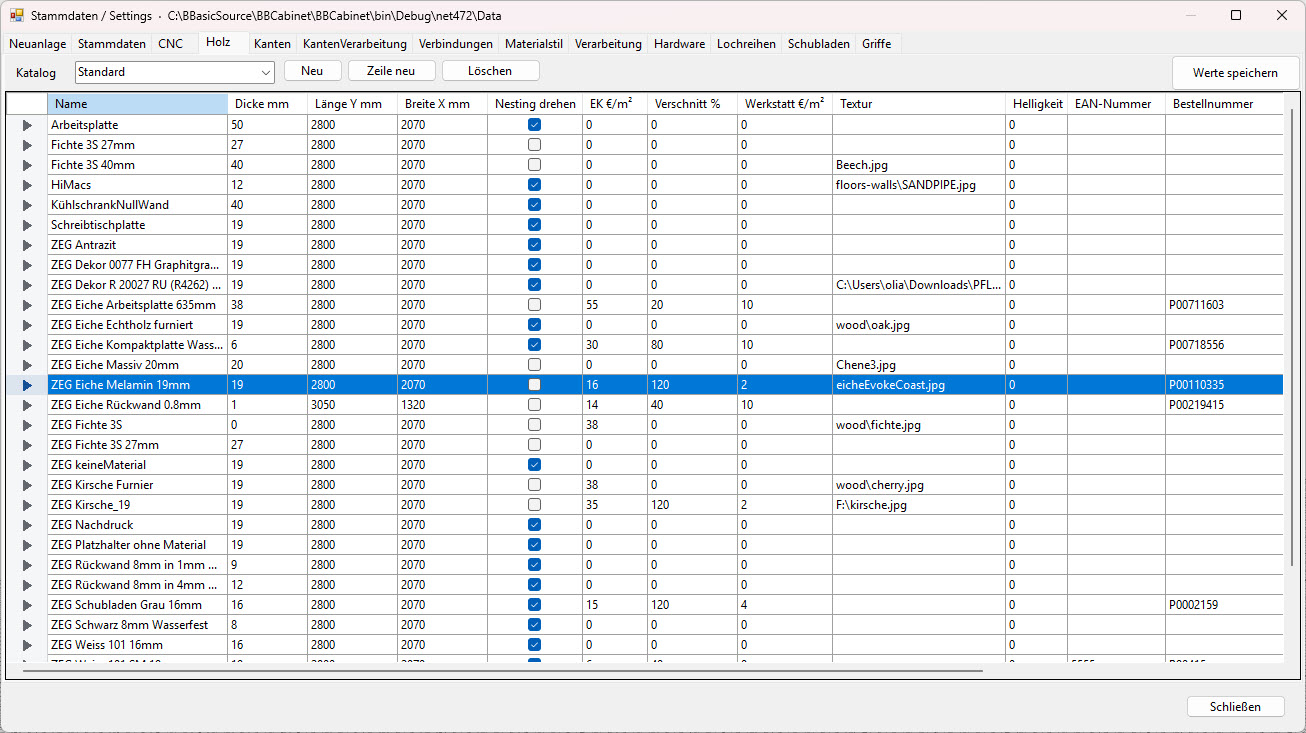This screenshot has width=1306, height=733.
Task: Click the application icon in the title bar
Action: tap(16, 15)
